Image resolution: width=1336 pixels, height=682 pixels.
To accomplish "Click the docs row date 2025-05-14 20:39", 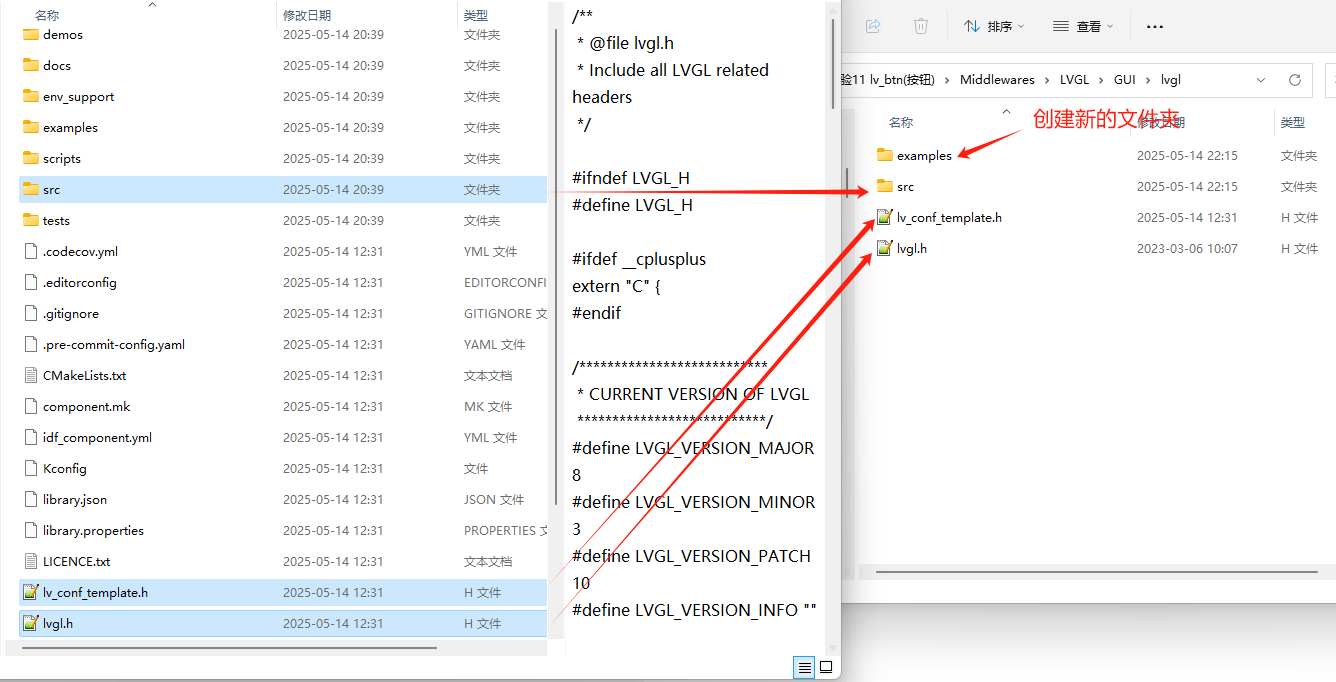I will pos(333,66).
